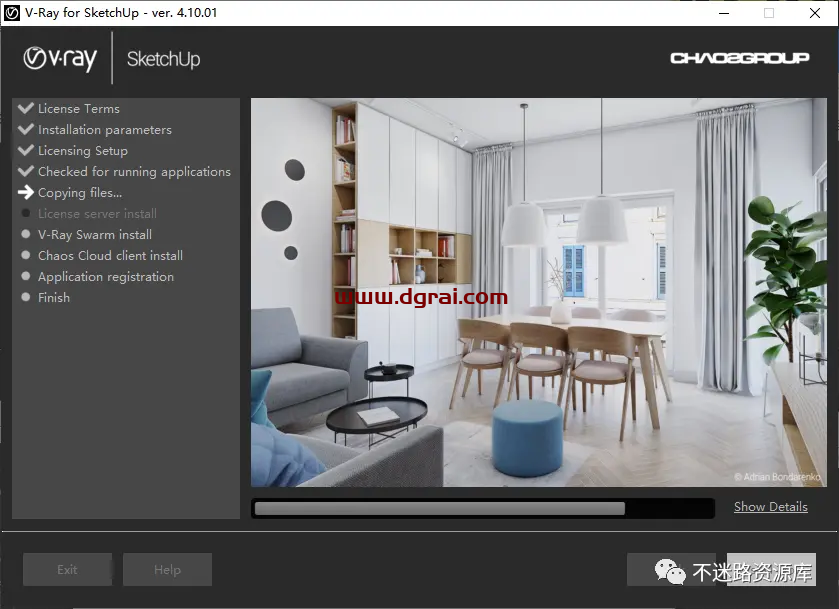Image resolution: width=839 pixels, height=609 pixels.
Task: Click the dimmed bullet beside License server install
Action: pyautogui.click(x=25, y=213)
